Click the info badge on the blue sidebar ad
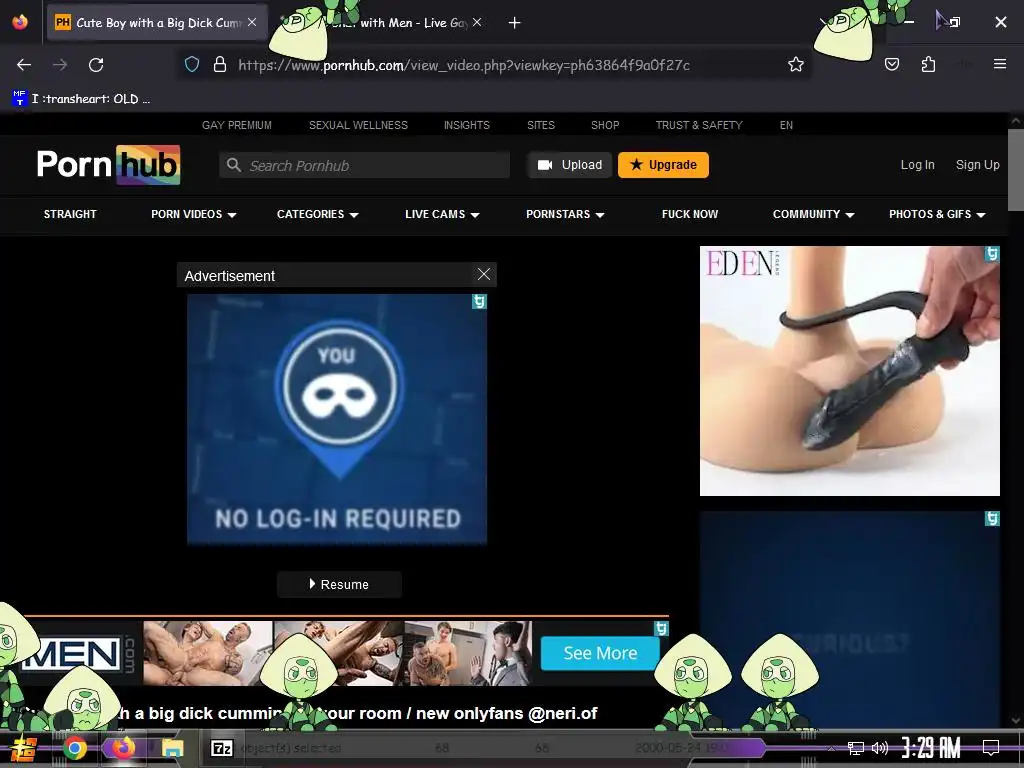The width and height of the screenshot is (1024, 768). point(992,519)
